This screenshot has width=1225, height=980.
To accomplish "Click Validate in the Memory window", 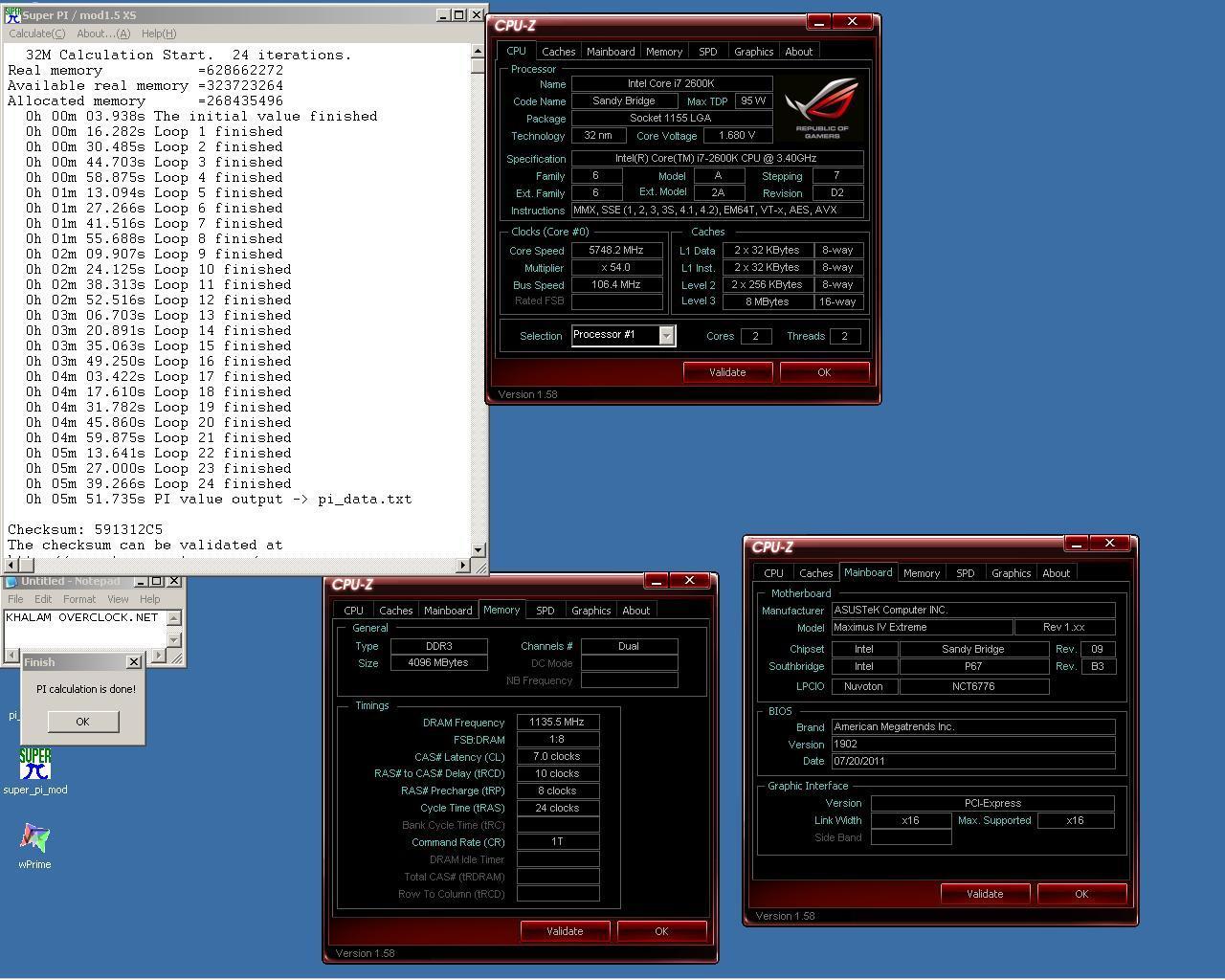I will tap(565, 931).
